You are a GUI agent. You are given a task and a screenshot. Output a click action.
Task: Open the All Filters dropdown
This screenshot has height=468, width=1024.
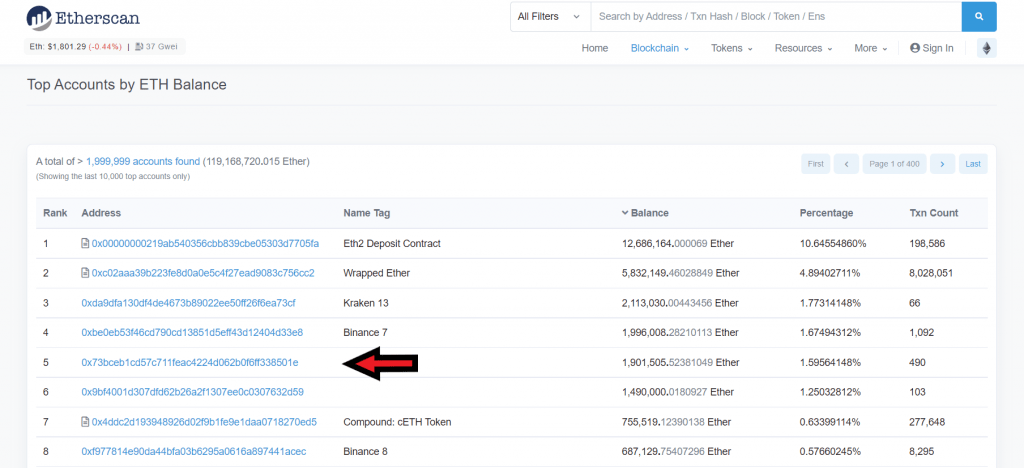click(549, 16)
